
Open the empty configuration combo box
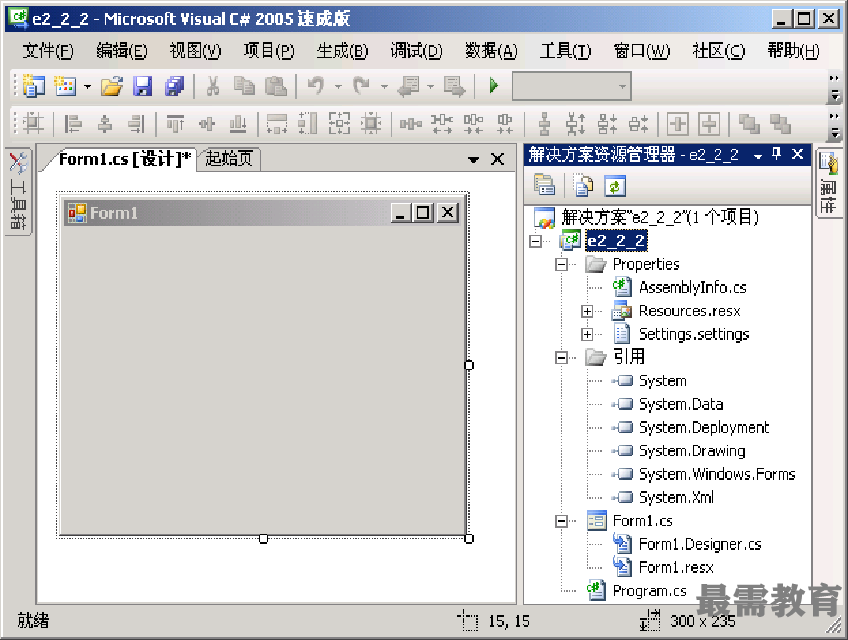tap(572, 86)
